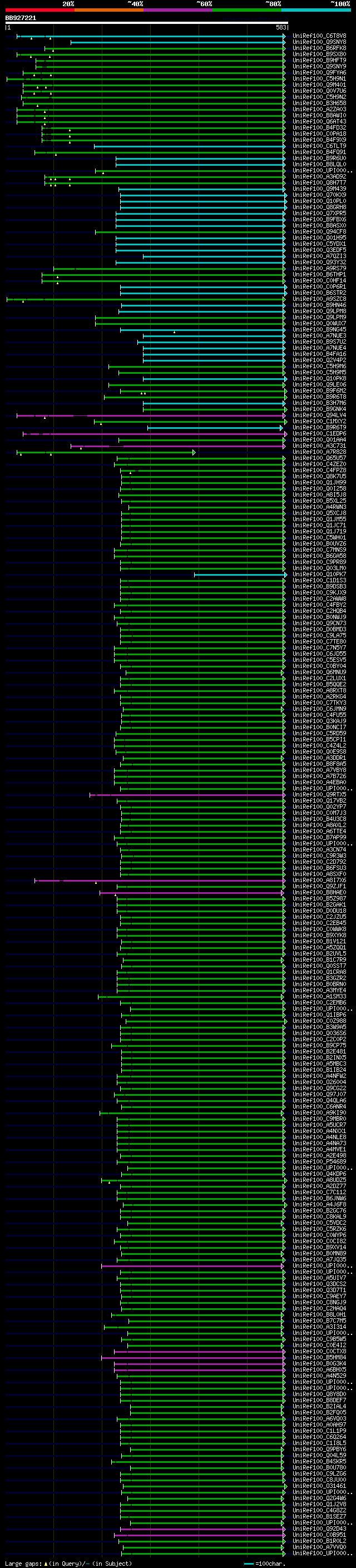Select hit label UniRef100_Q9SNY8

319,42
